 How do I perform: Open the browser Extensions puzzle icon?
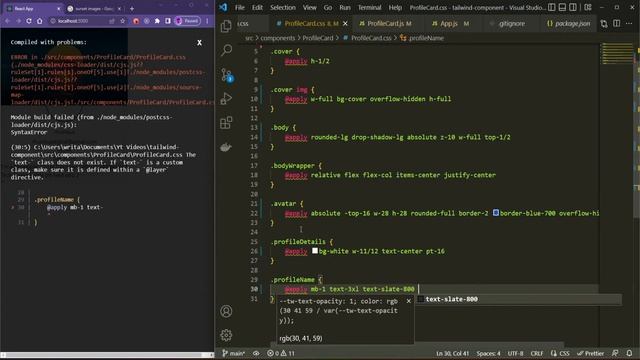click(157, 21)
